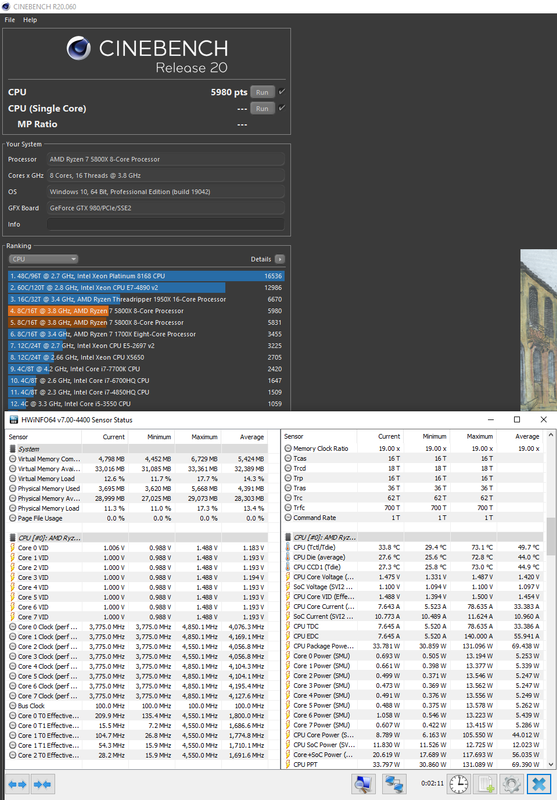Select ranking entry Intel Core i7-7700K CPU
557x800 pixels.
point(146,369)
